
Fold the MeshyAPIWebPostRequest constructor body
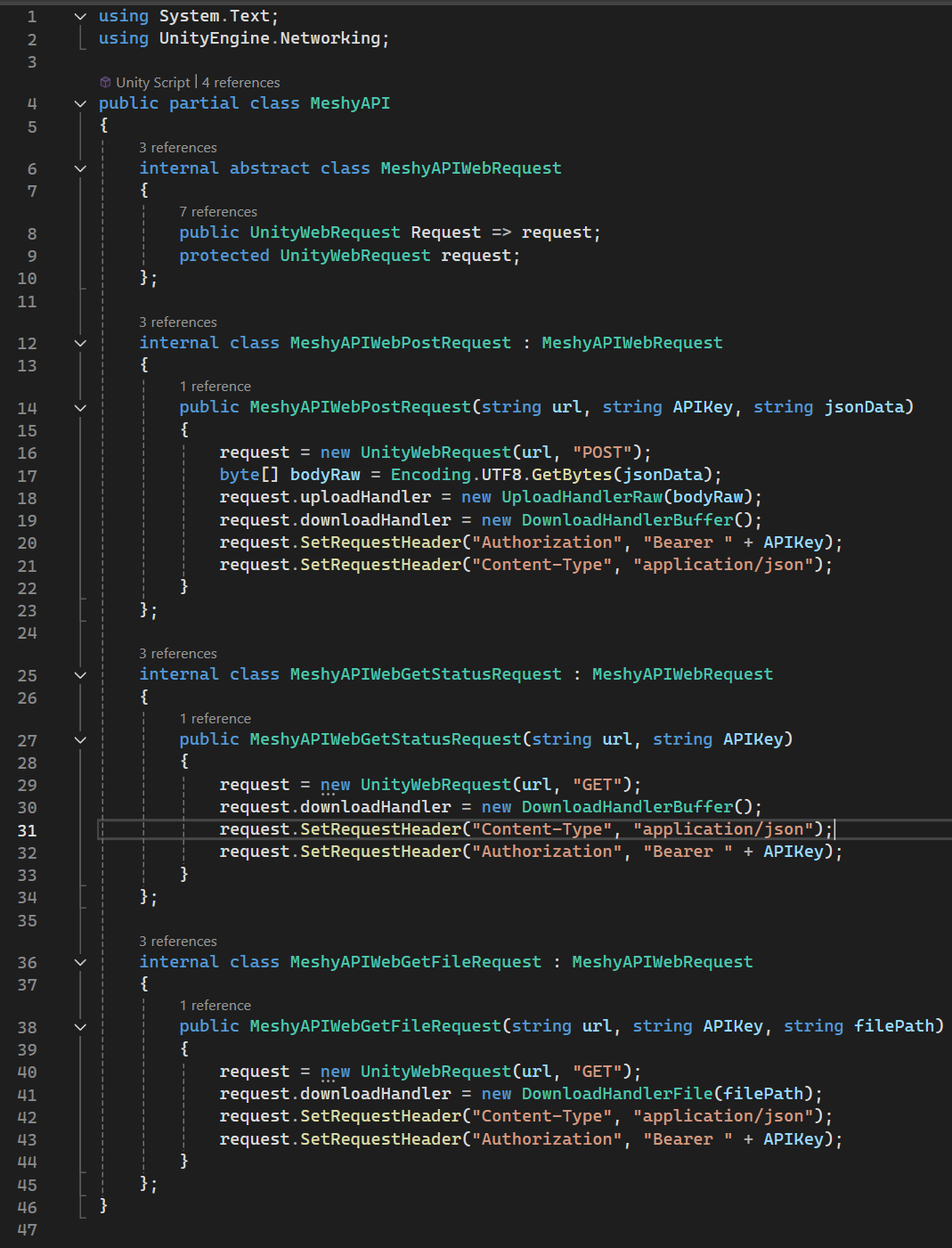80,408
